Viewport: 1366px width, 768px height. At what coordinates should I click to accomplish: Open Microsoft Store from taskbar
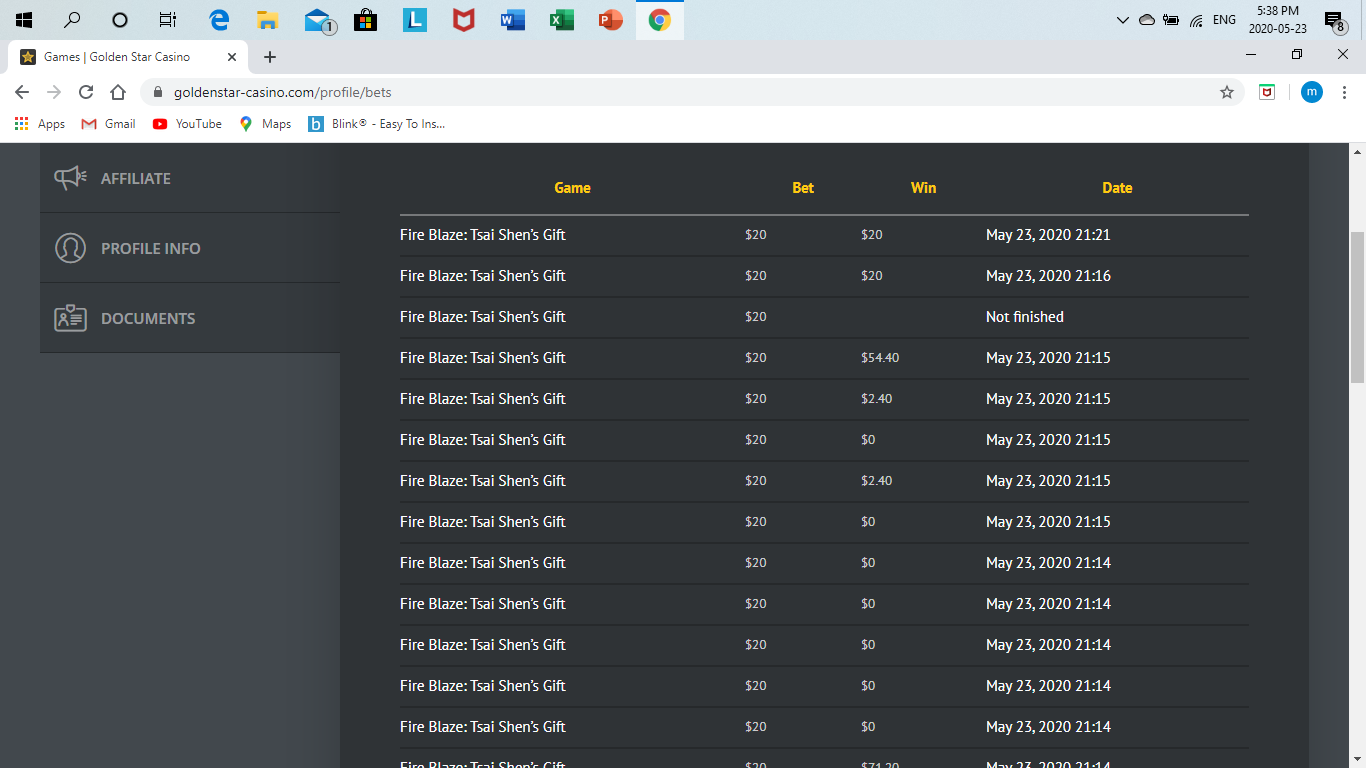(x=366, y=20)
